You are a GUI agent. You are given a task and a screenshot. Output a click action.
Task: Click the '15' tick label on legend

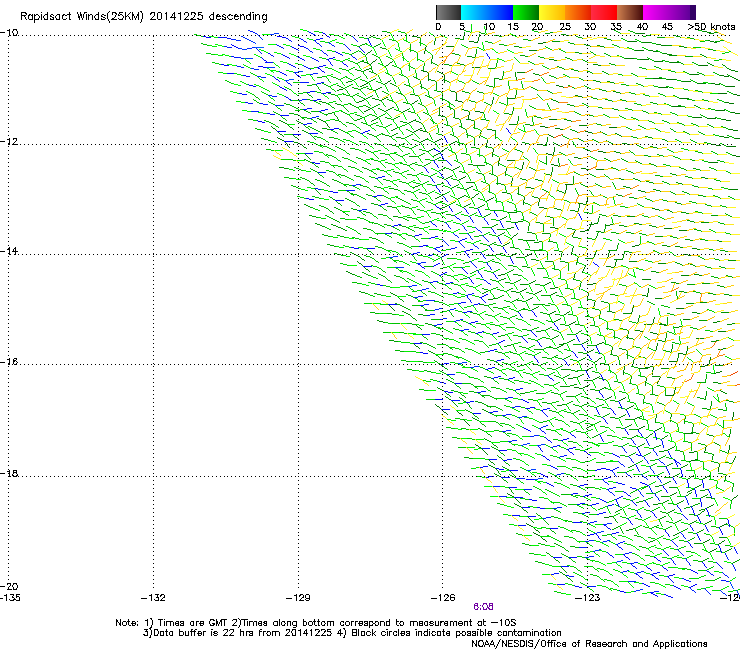[513, 27]
